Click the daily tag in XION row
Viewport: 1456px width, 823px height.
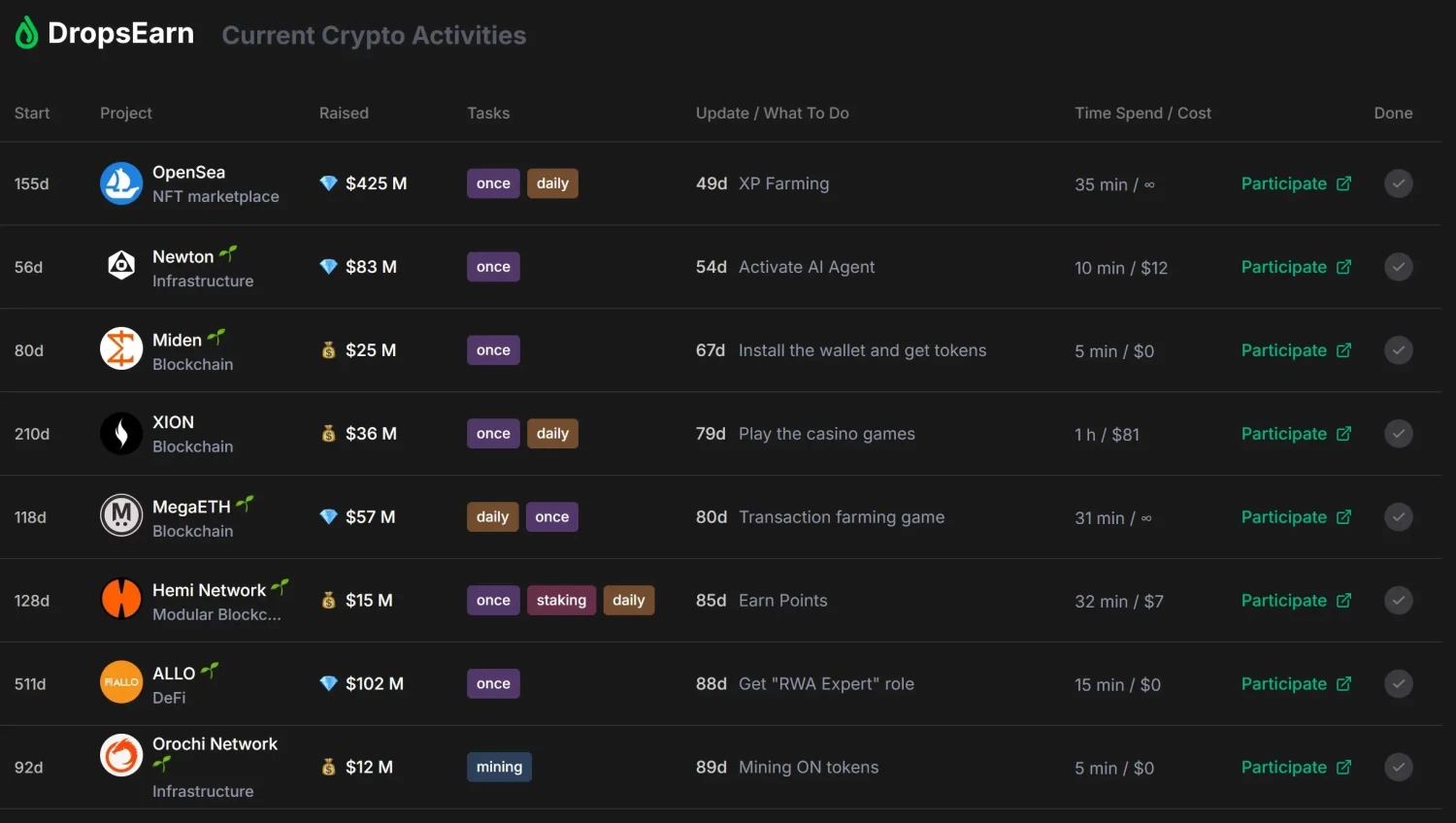[x=552, y=434]
